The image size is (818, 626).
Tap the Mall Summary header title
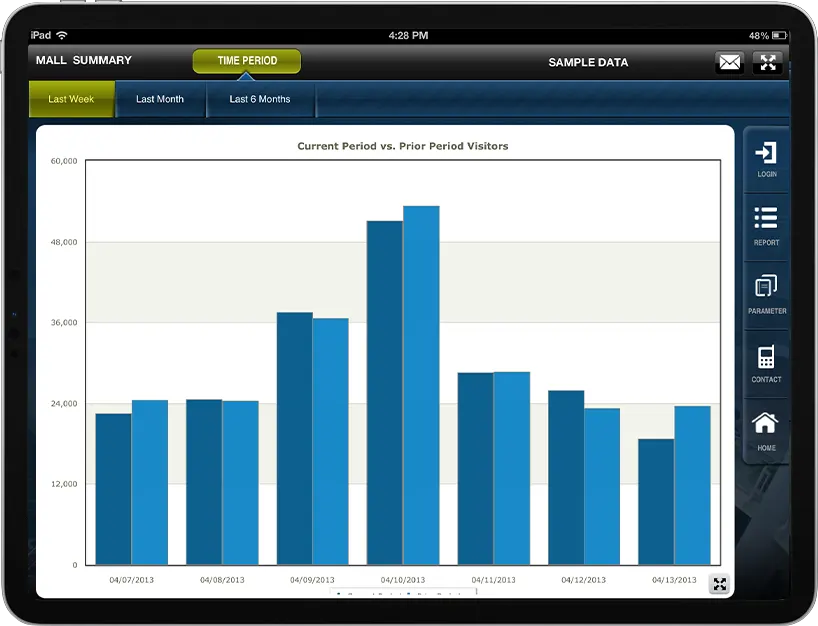84,61
